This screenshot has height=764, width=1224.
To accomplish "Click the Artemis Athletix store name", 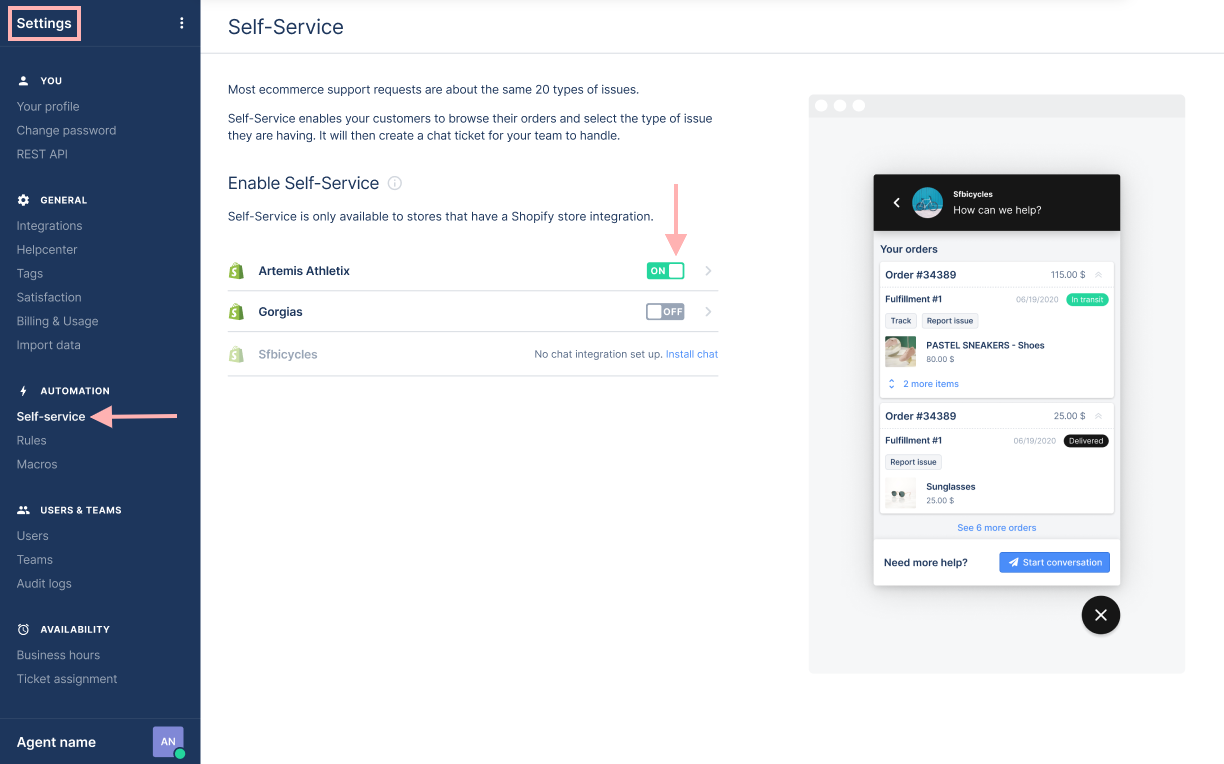I will pos(304,271).
